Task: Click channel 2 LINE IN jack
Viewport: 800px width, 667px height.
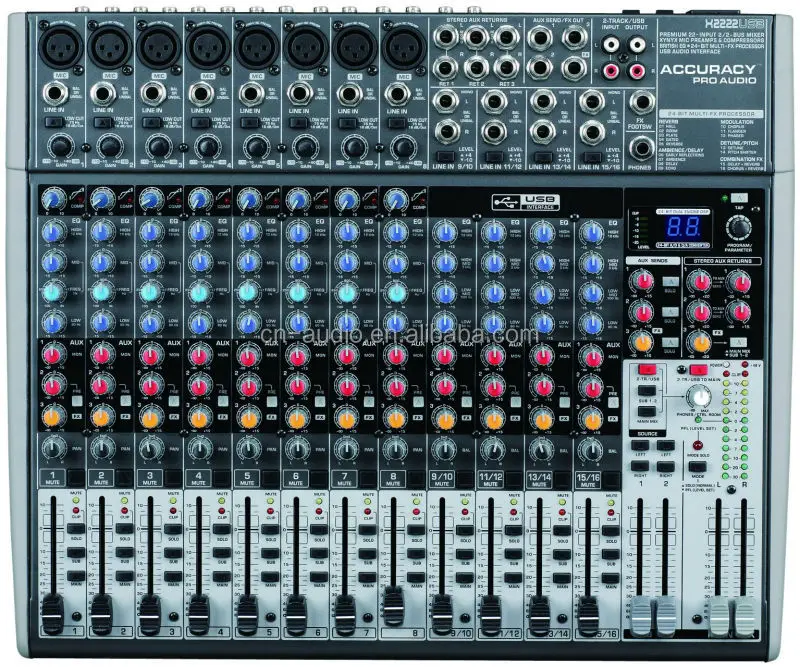Action: pos(103,94)
